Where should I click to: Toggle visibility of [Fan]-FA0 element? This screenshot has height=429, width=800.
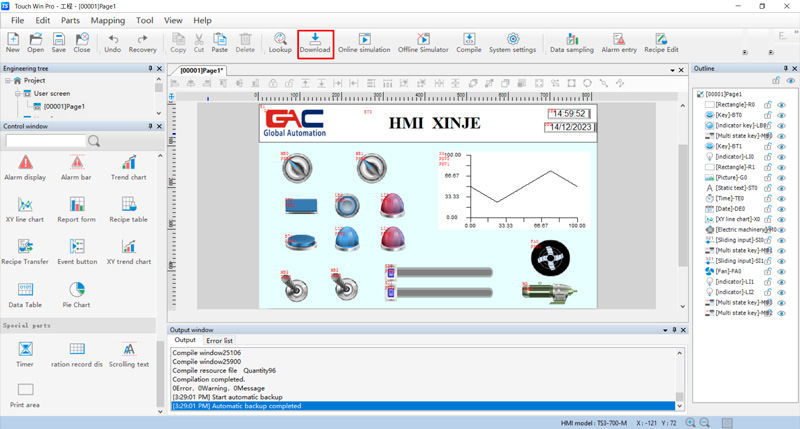(x=781, y=270)
